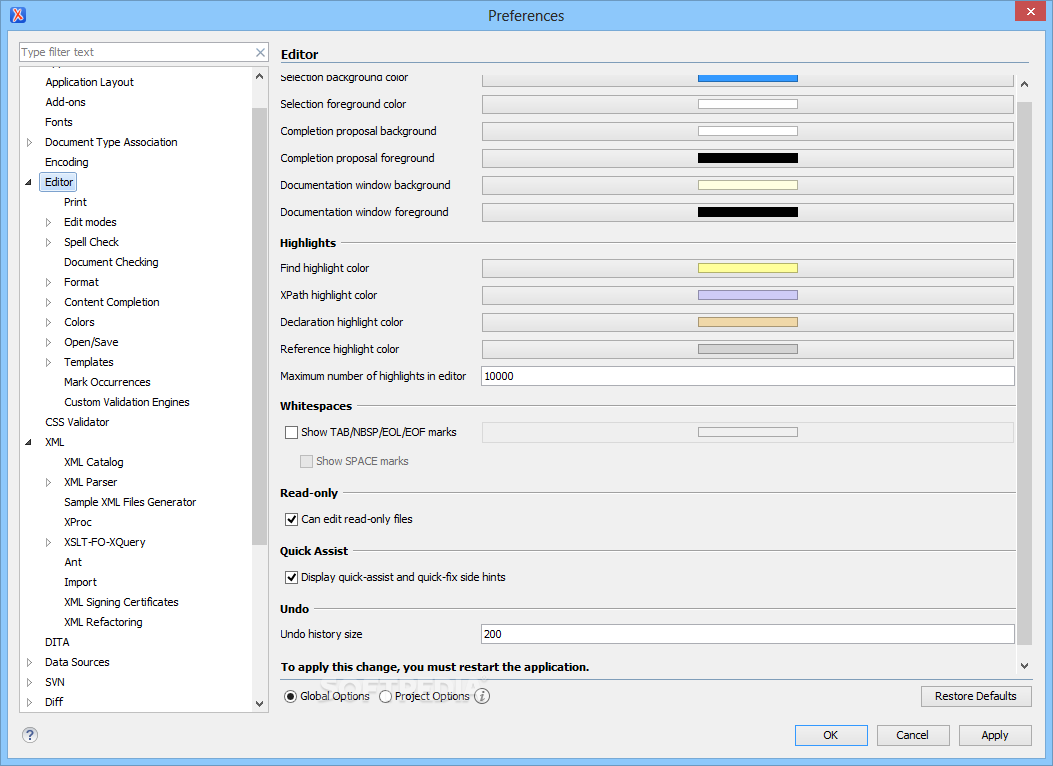1053x766 pixels.
Task: Select XProc preferences page
Action: 77,522
